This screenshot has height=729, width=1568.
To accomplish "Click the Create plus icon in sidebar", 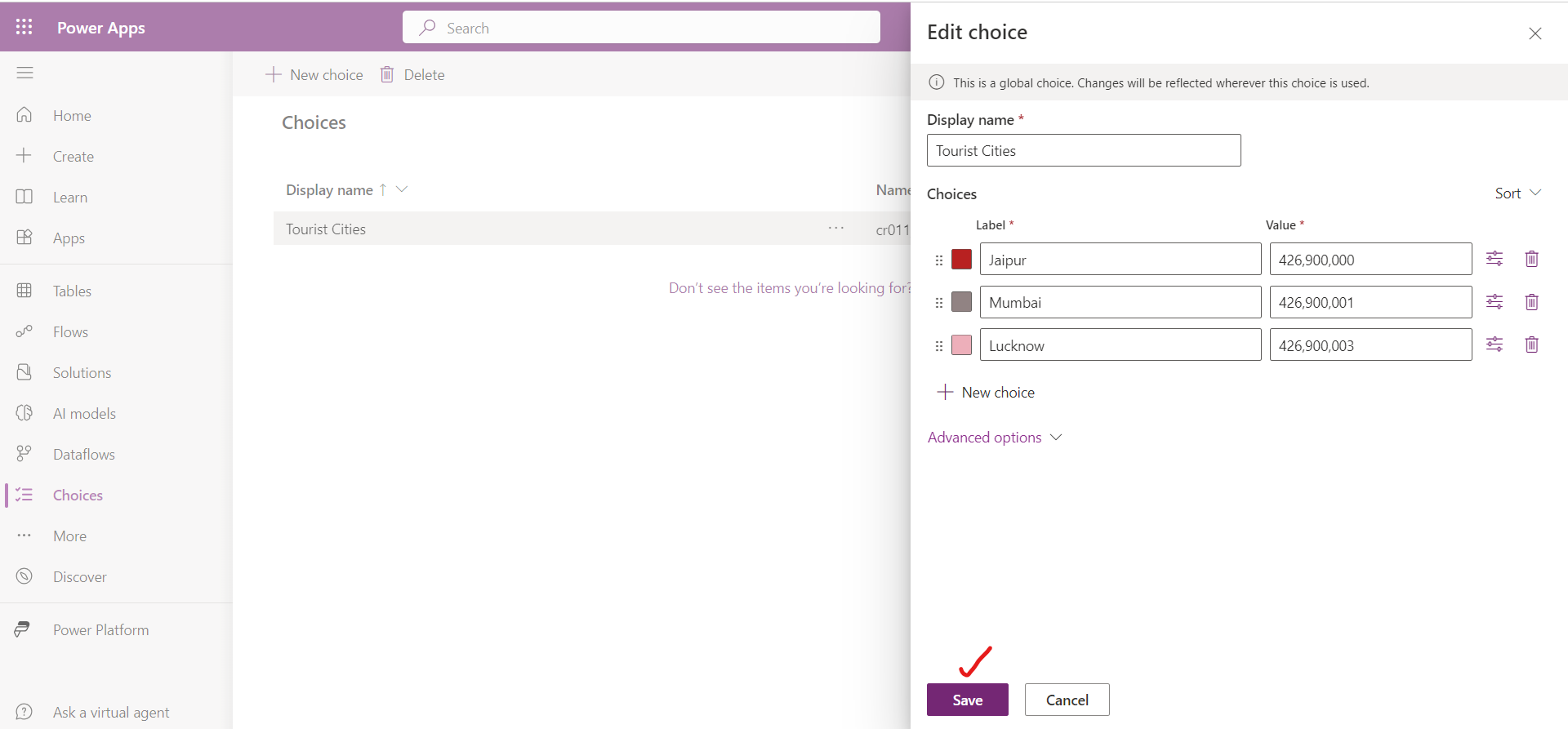I will 24,155.
